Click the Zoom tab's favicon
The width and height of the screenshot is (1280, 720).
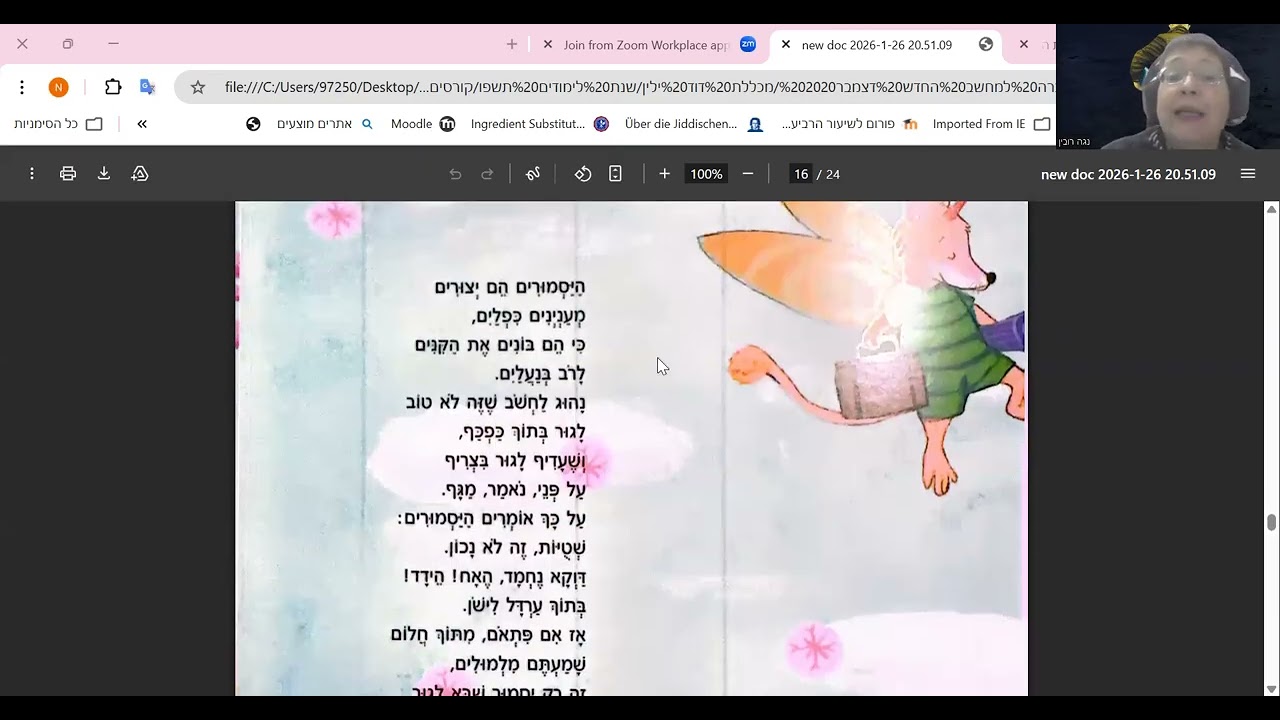coord(748,44)
